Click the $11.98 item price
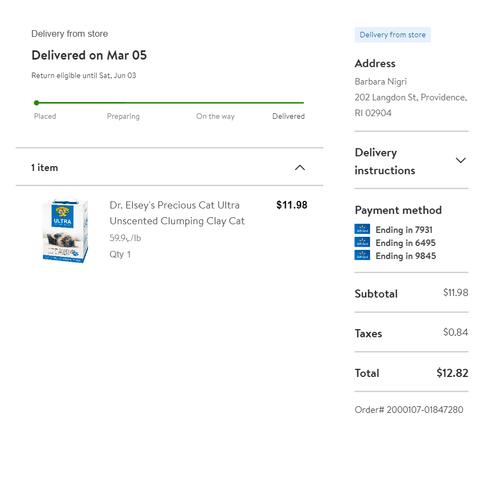 292,205
